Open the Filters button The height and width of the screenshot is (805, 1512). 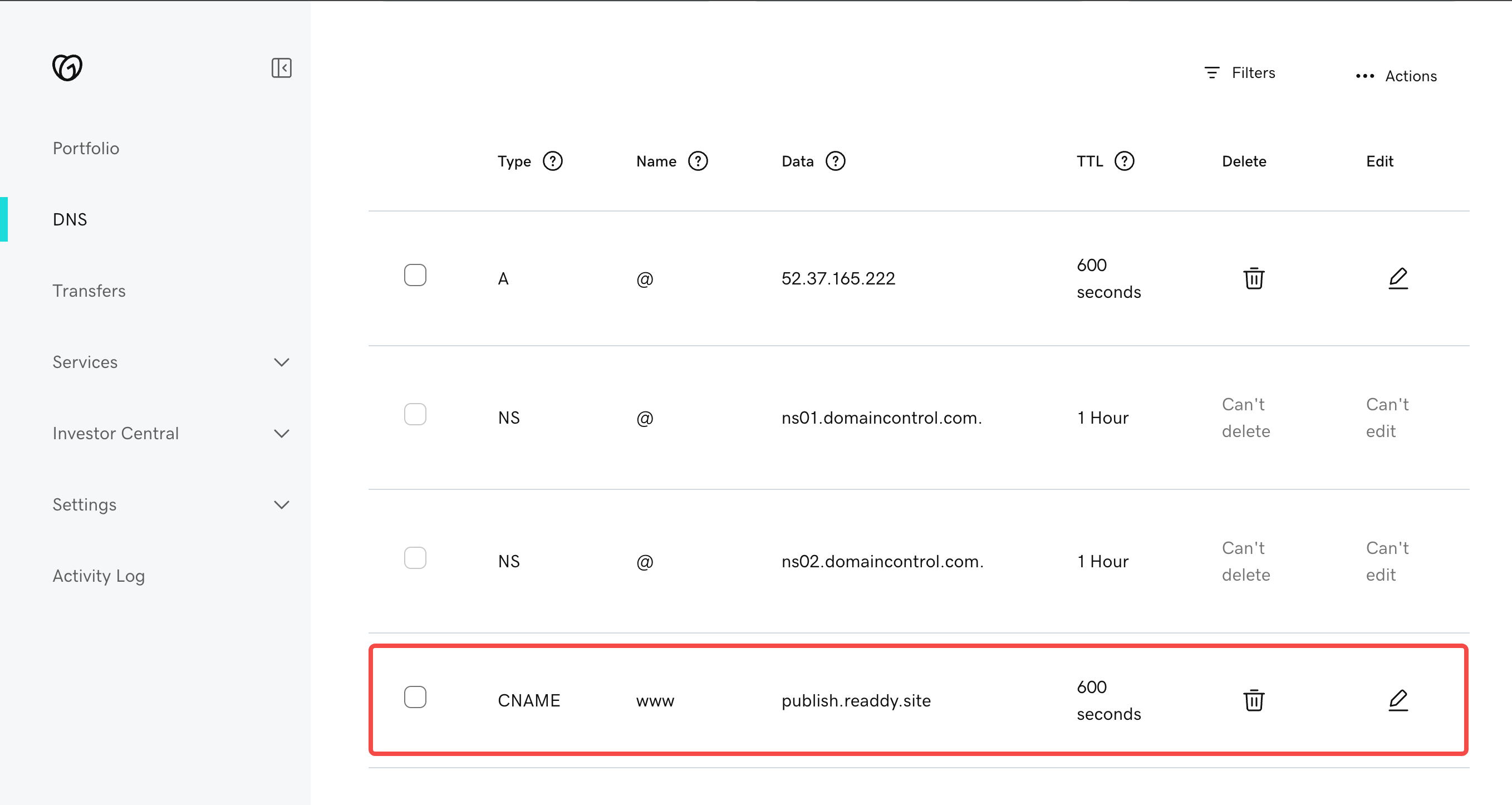(x=1239, y=73)
